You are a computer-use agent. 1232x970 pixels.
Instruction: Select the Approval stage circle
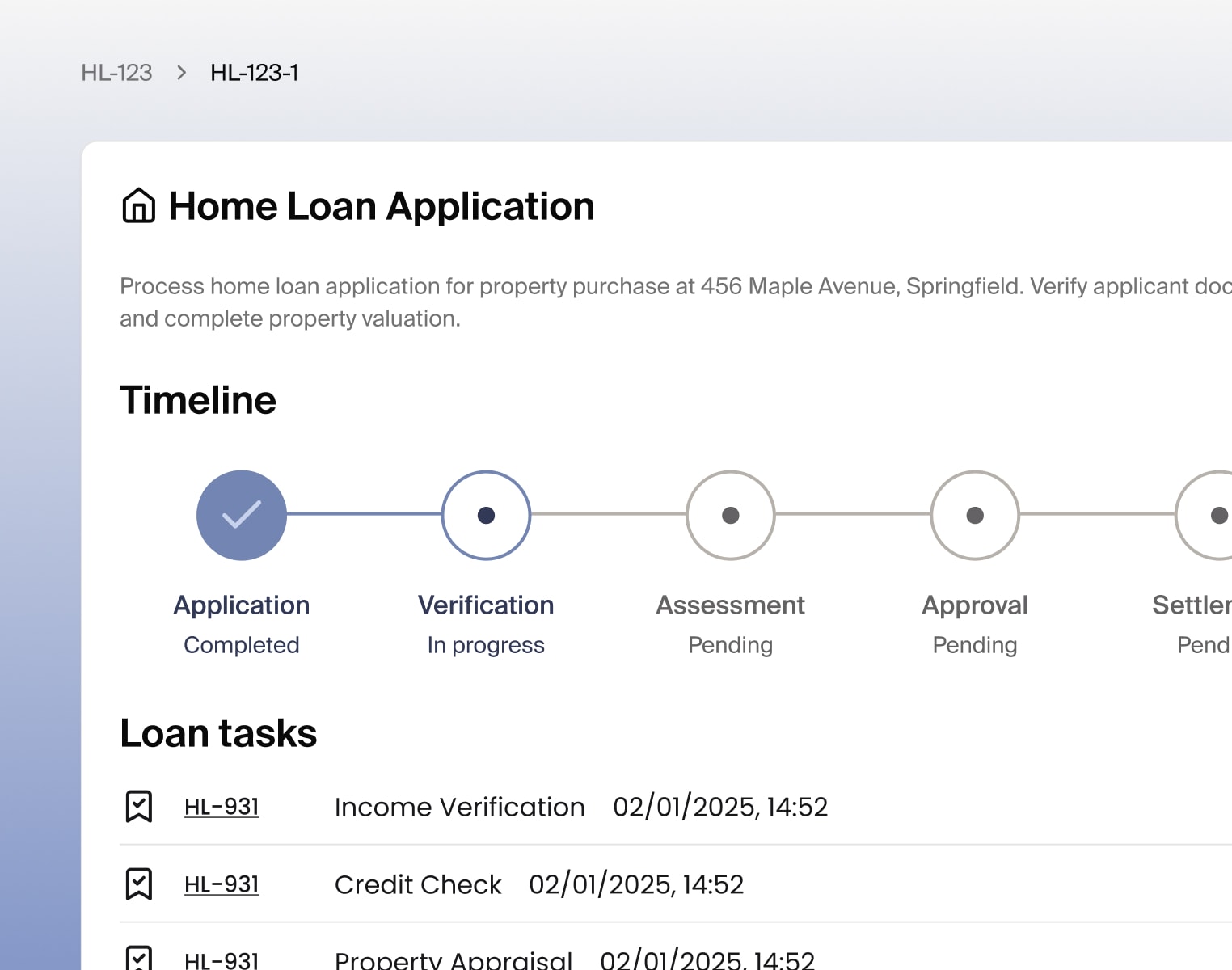(974, 515)
